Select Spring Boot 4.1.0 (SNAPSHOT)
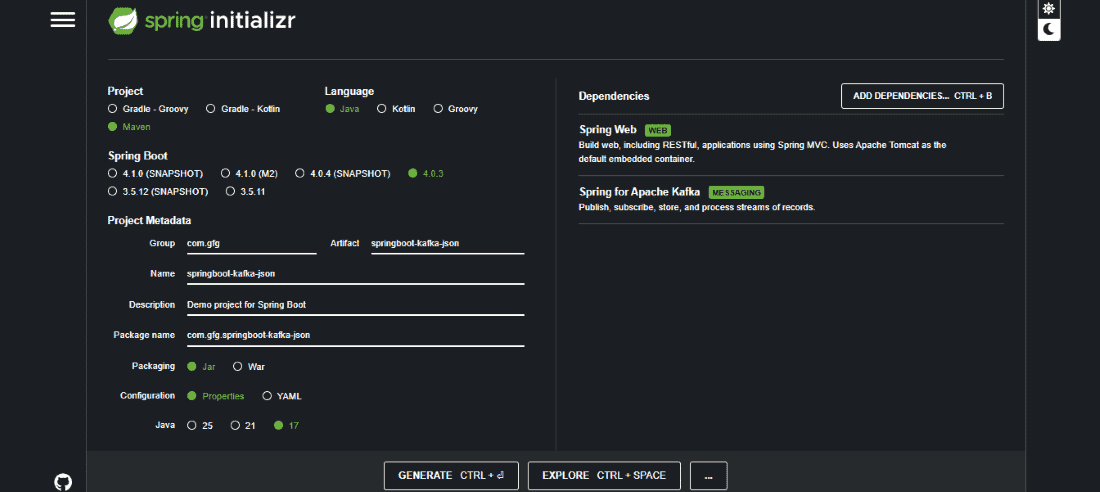The height and width of the screenshot is (492, 1100). click(156, 173)
